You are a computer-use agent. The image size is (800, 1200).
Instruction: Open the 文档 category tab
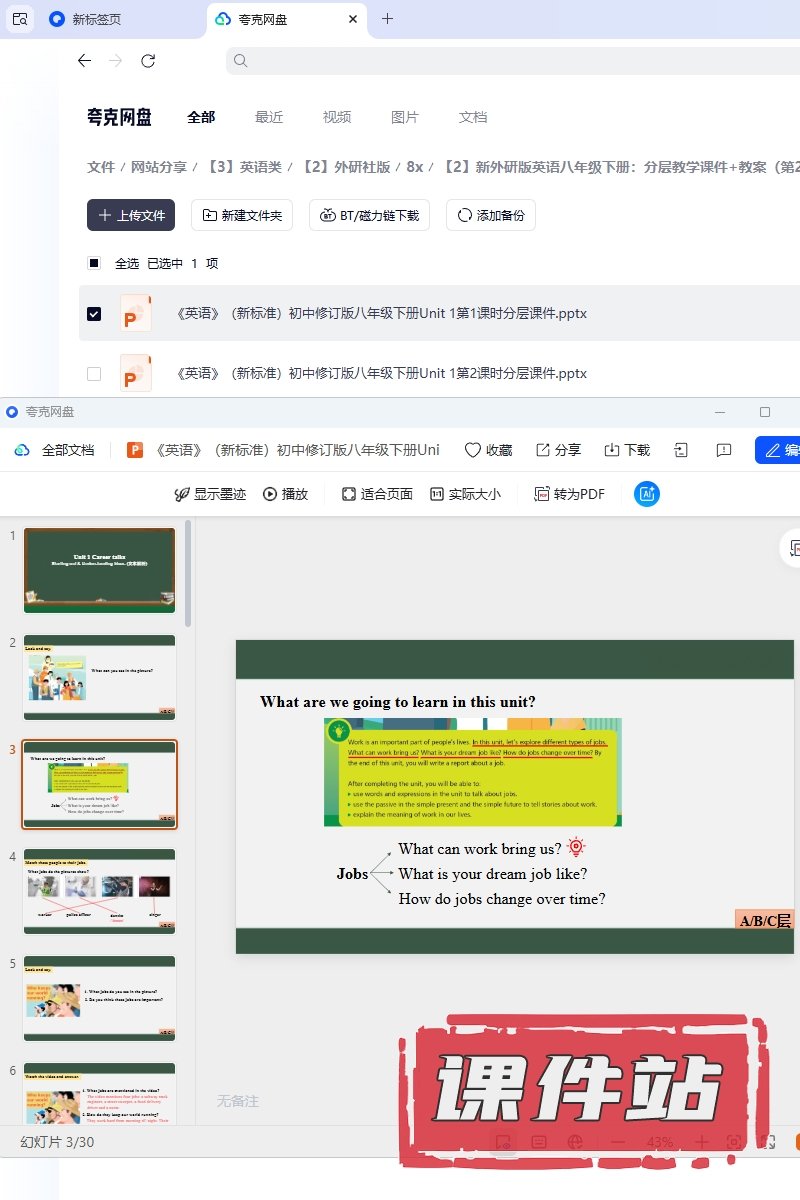click(x=473, y=117)
